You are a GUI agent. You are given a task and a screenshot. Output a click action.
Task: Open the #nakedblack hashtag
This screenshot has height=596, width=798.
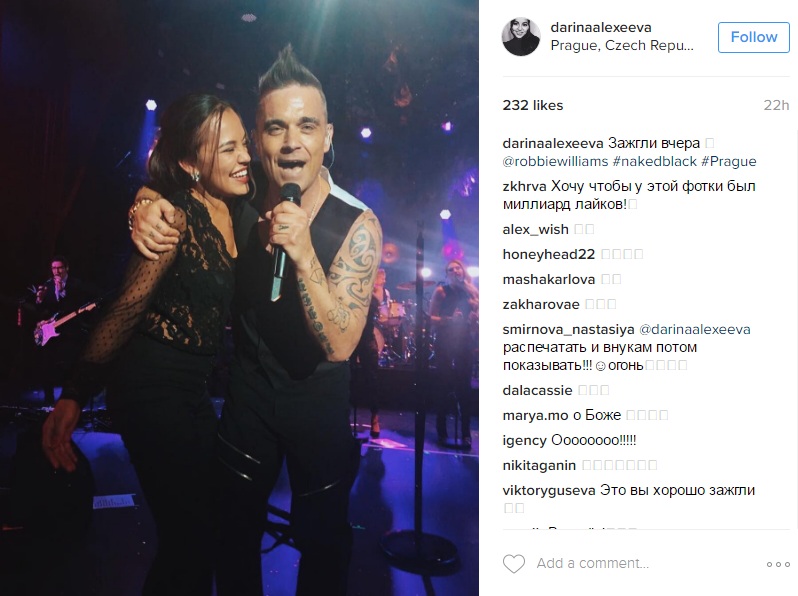(x=654, y=161)
